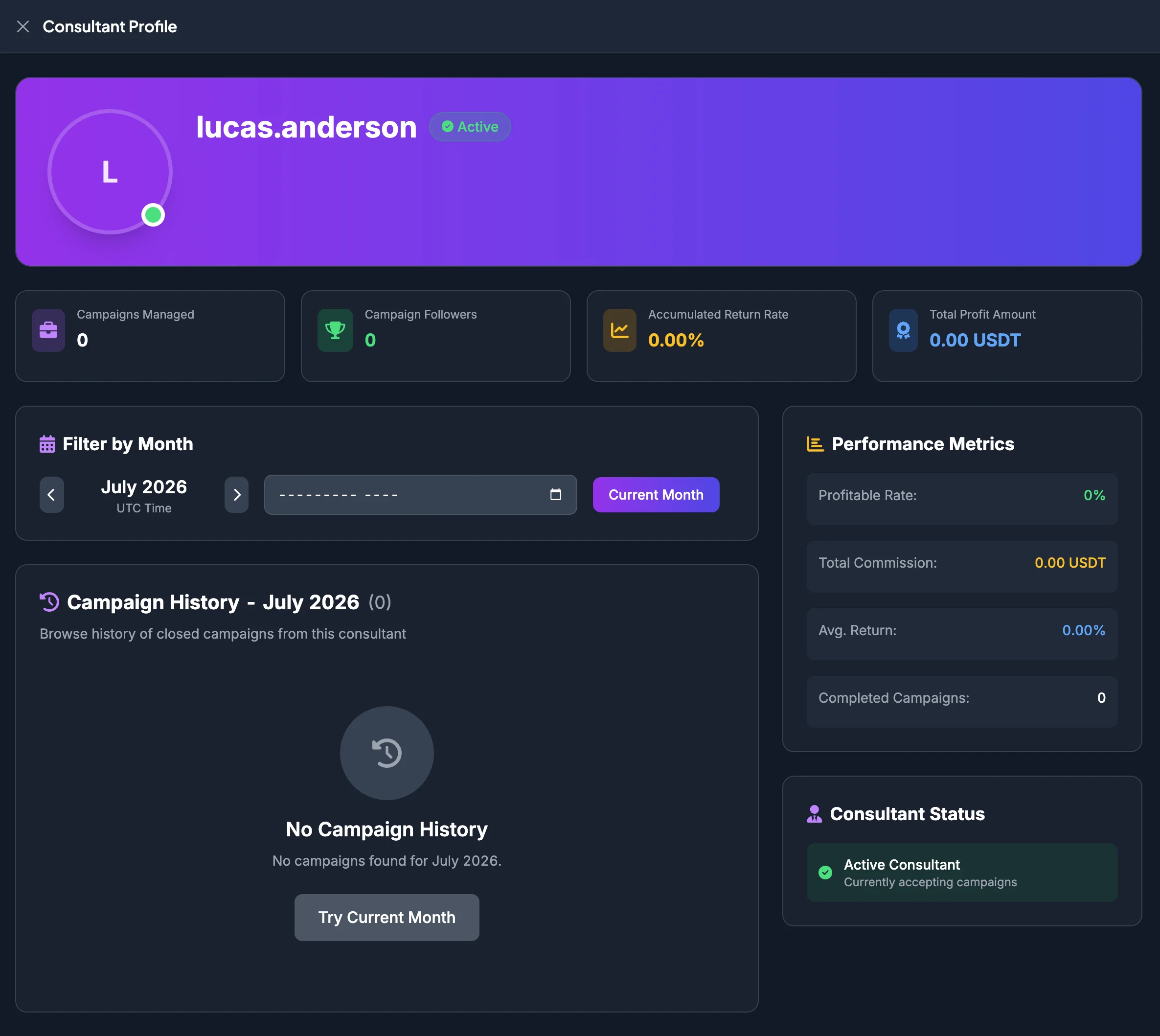Click the Consultant Status user icon
Image resolution: width=1160 pixels, height=1036 pixels.
tap(815, 814)
